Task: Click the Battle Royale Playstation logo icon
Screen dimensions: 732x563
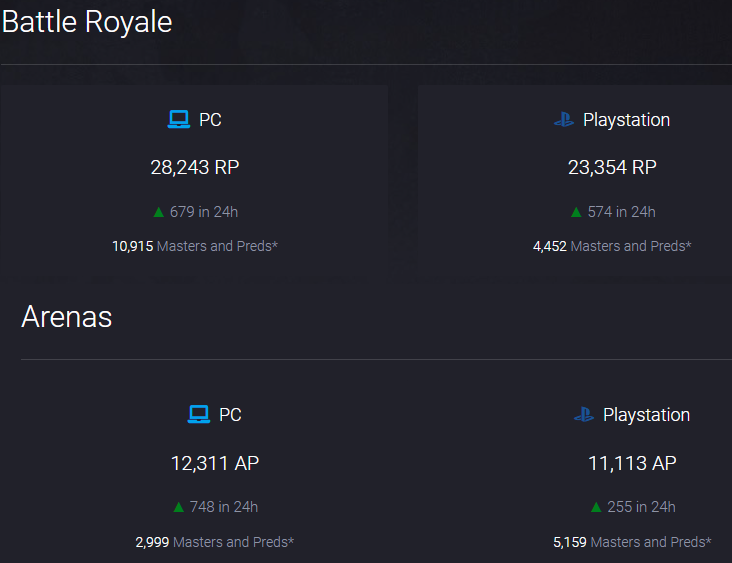Action: tap(564, 120)
